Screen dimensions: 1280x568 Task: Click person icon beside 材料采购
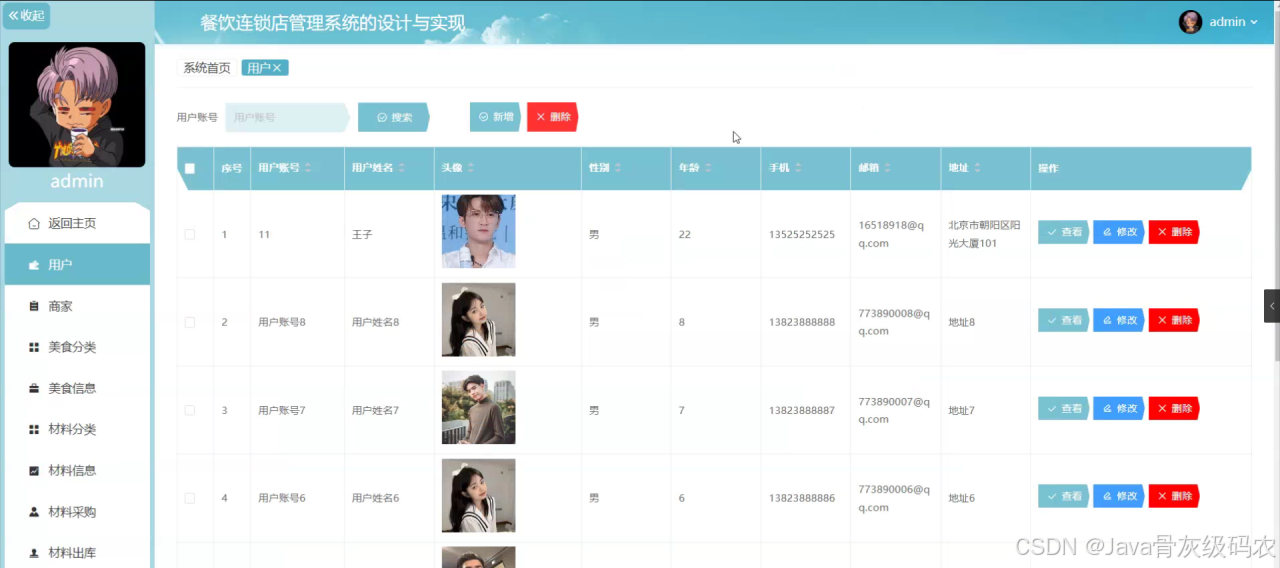tap(34, 511)
